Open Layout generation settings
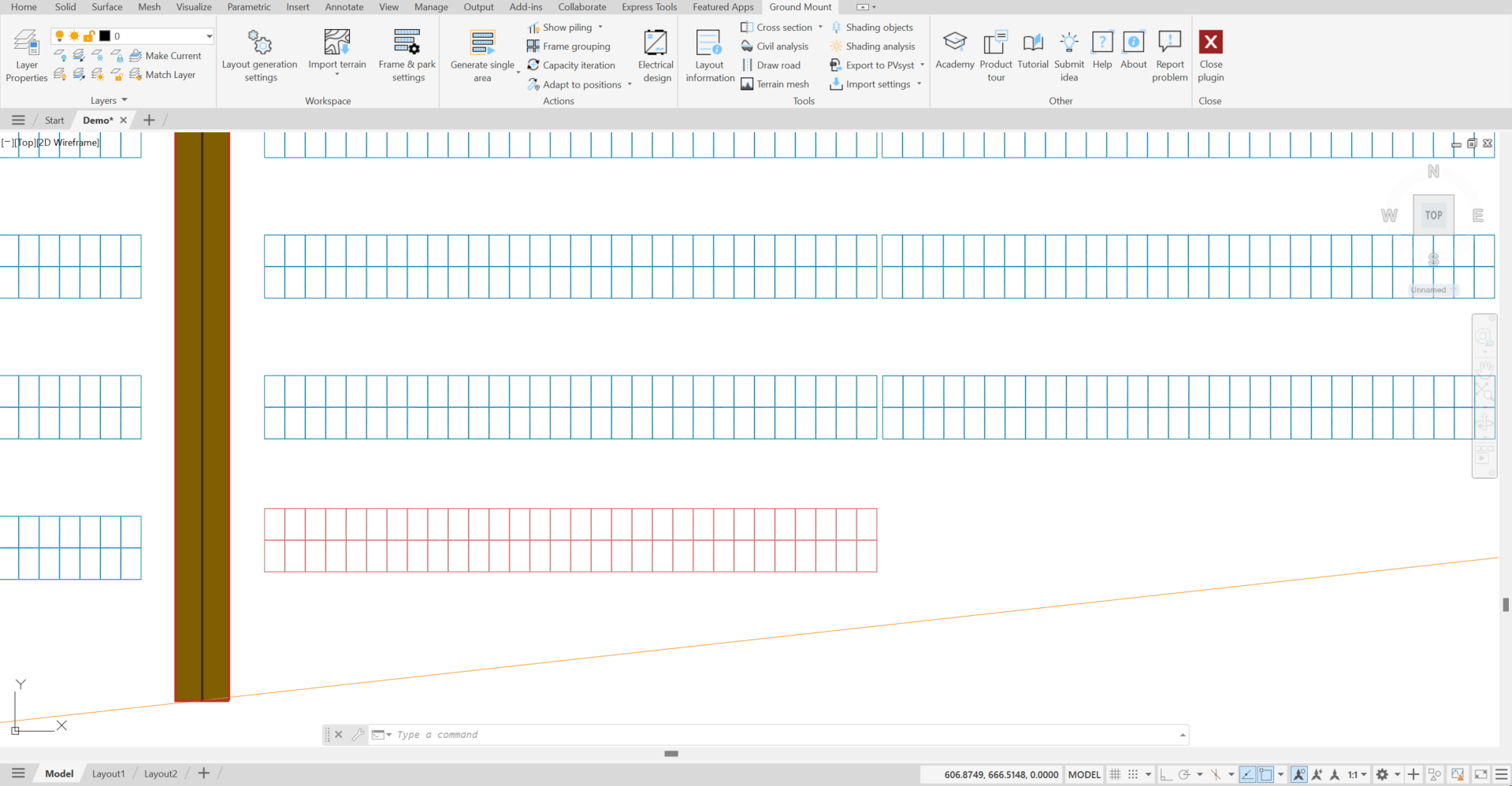This screenshot has width=1512, height=786. (x=259, y=55)
